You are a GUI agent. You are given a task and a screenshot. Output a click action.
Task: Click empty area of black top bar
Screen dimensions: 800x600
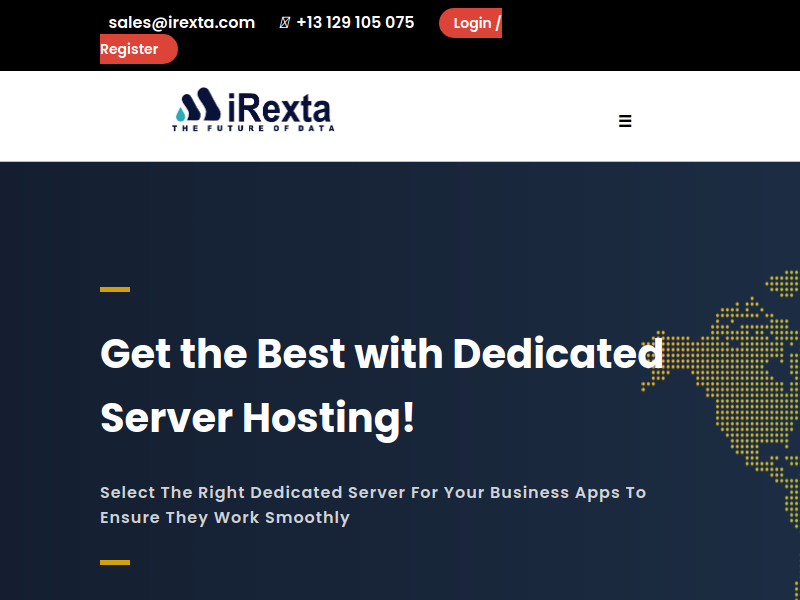pyautogui.click(x=650, y=35)
